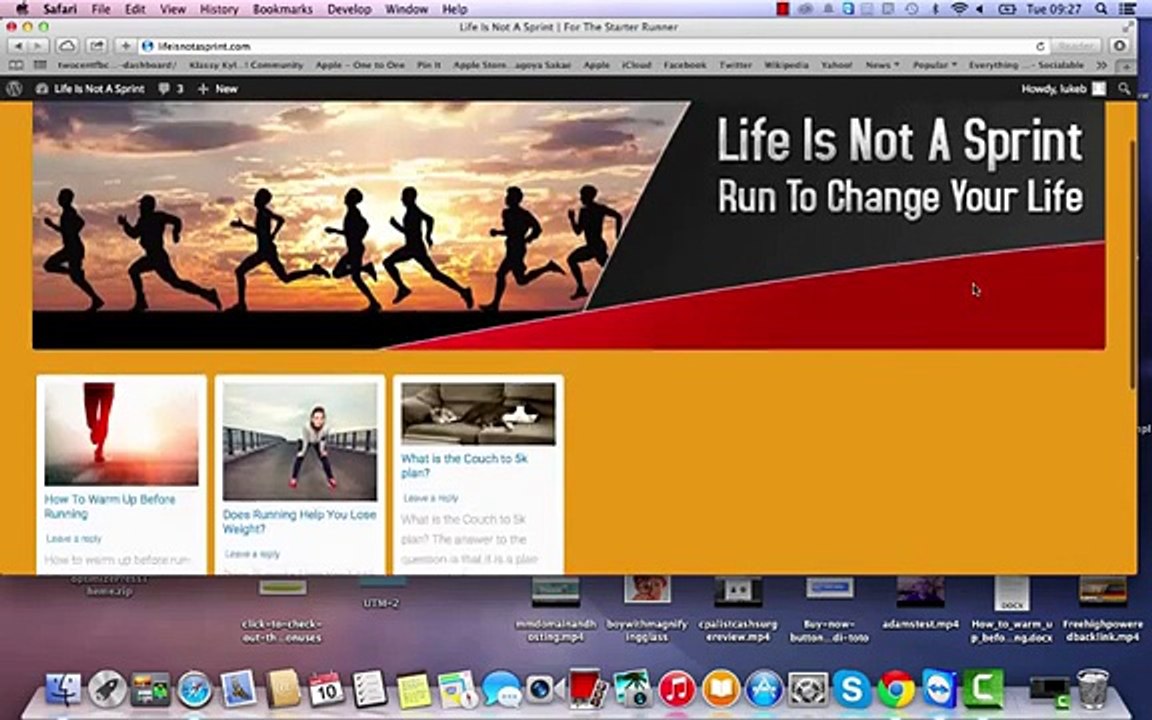
Task: Open the red running legs post thumbnail
Action: click(x=121, y=433)
